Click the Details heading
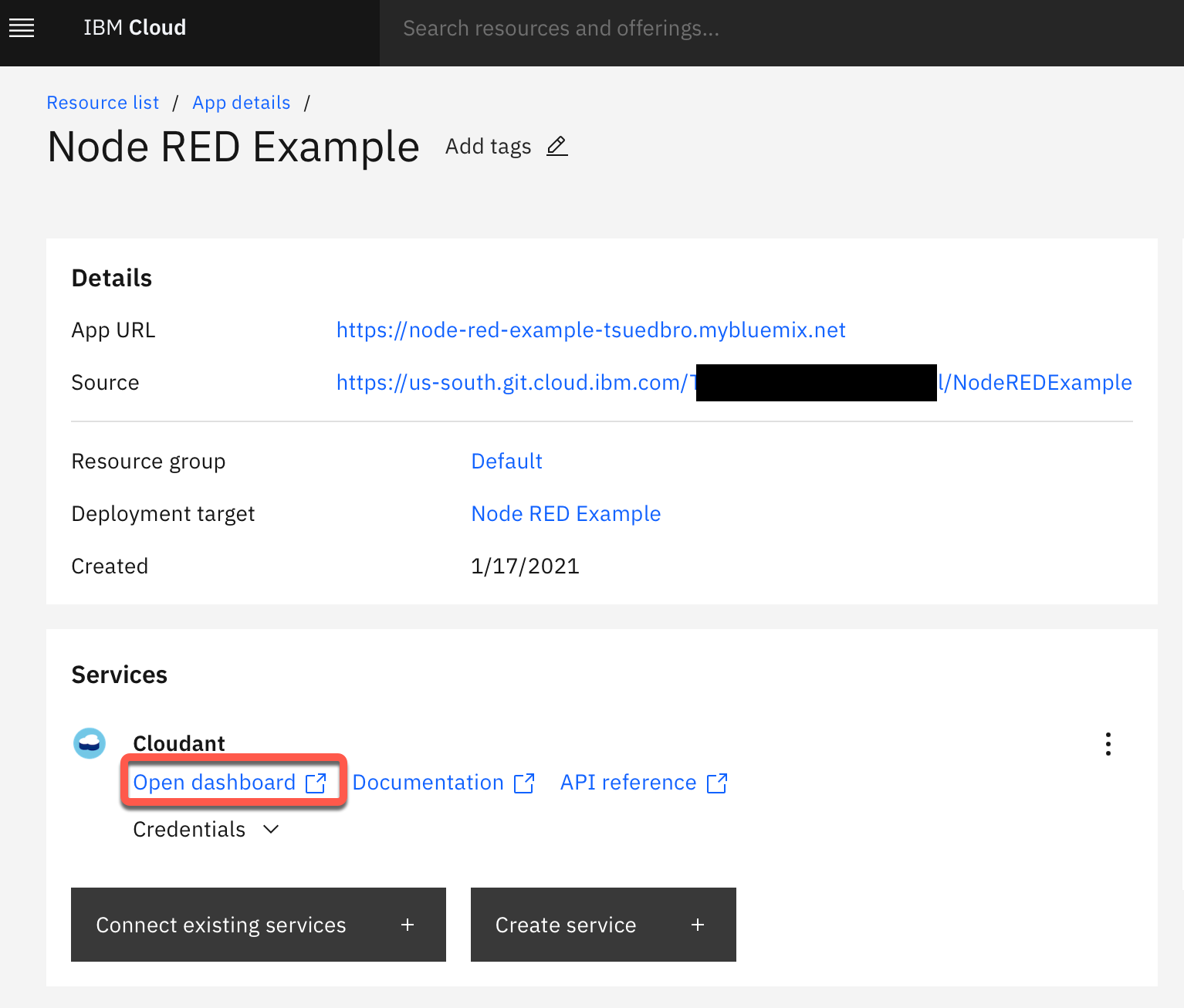The width and height of the screenshot is (1184, 1008). [112, 278]
